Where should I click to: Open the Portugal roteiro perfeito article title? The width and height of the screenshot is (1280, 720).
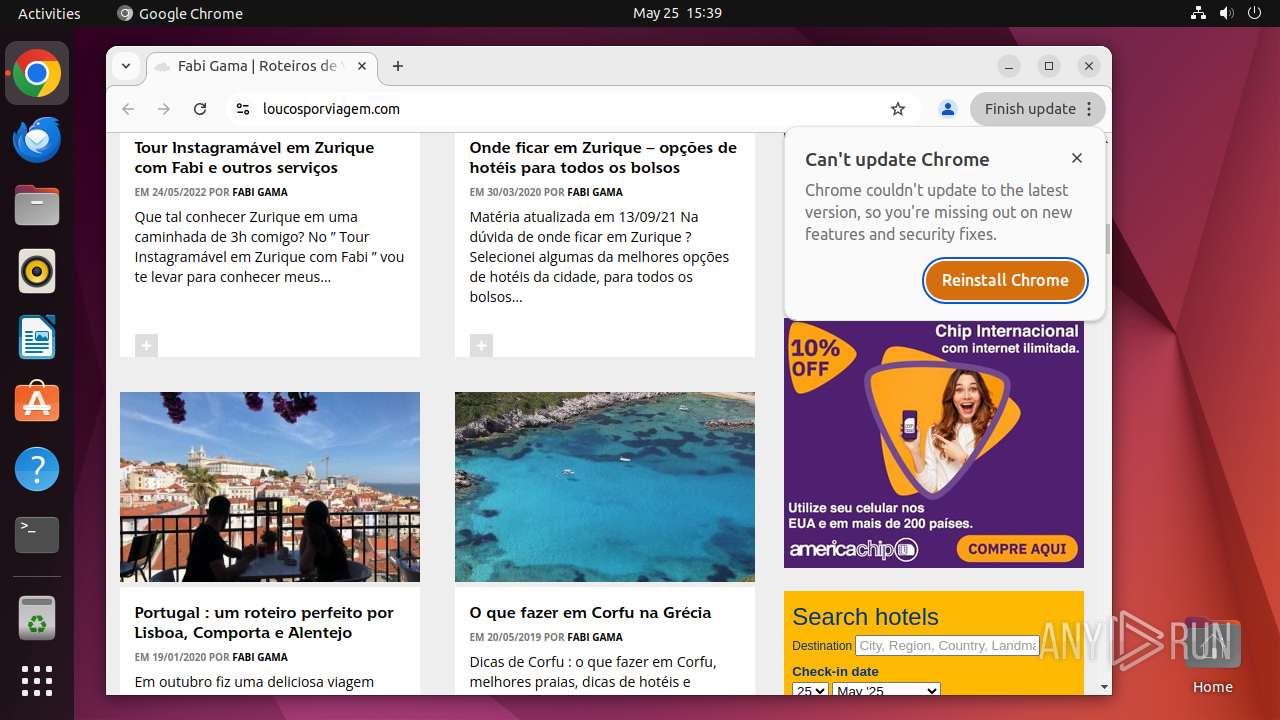[264, 623]
